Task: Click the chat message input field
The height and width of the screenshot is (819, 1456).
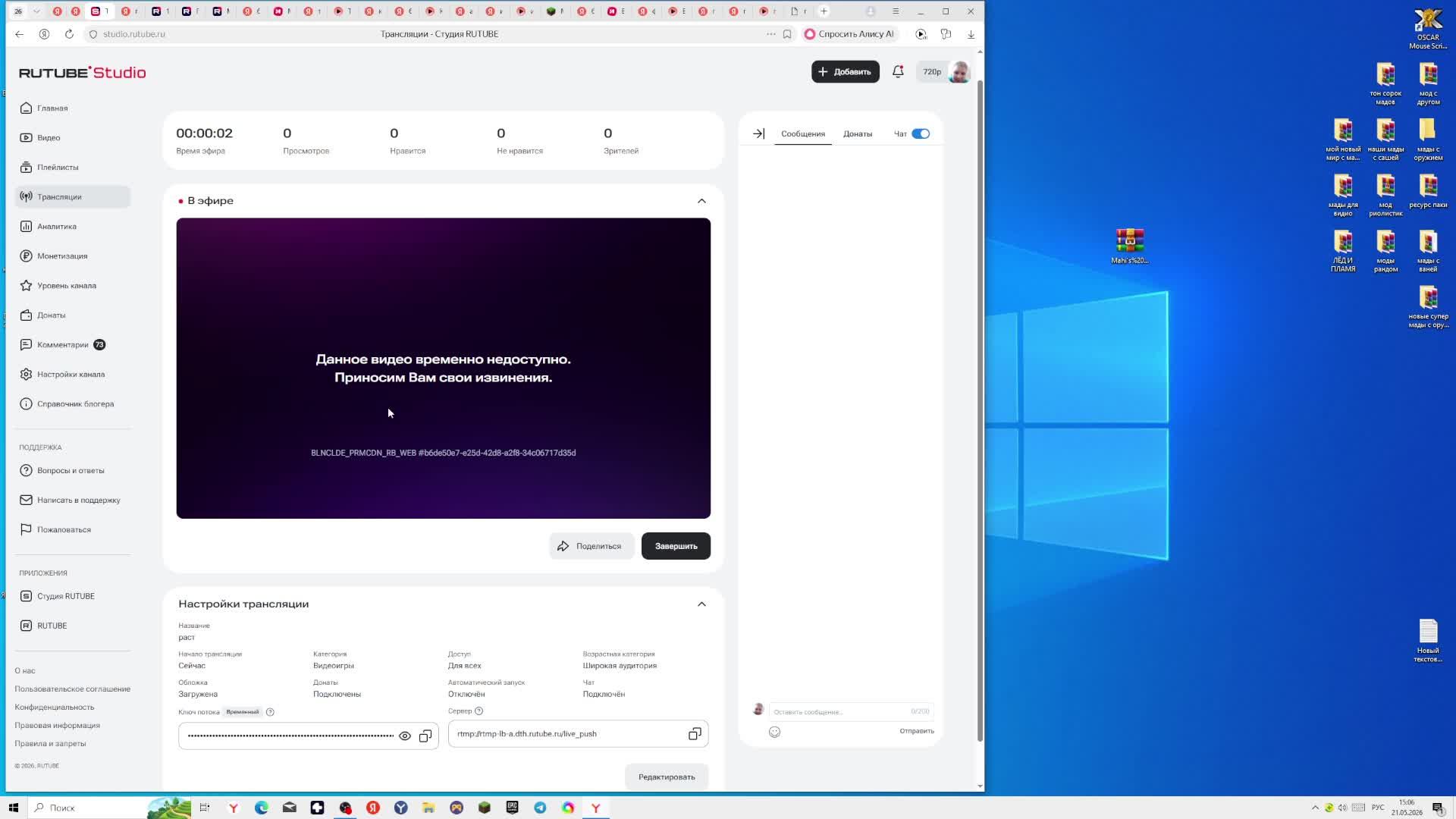Action: click(850, 712)
